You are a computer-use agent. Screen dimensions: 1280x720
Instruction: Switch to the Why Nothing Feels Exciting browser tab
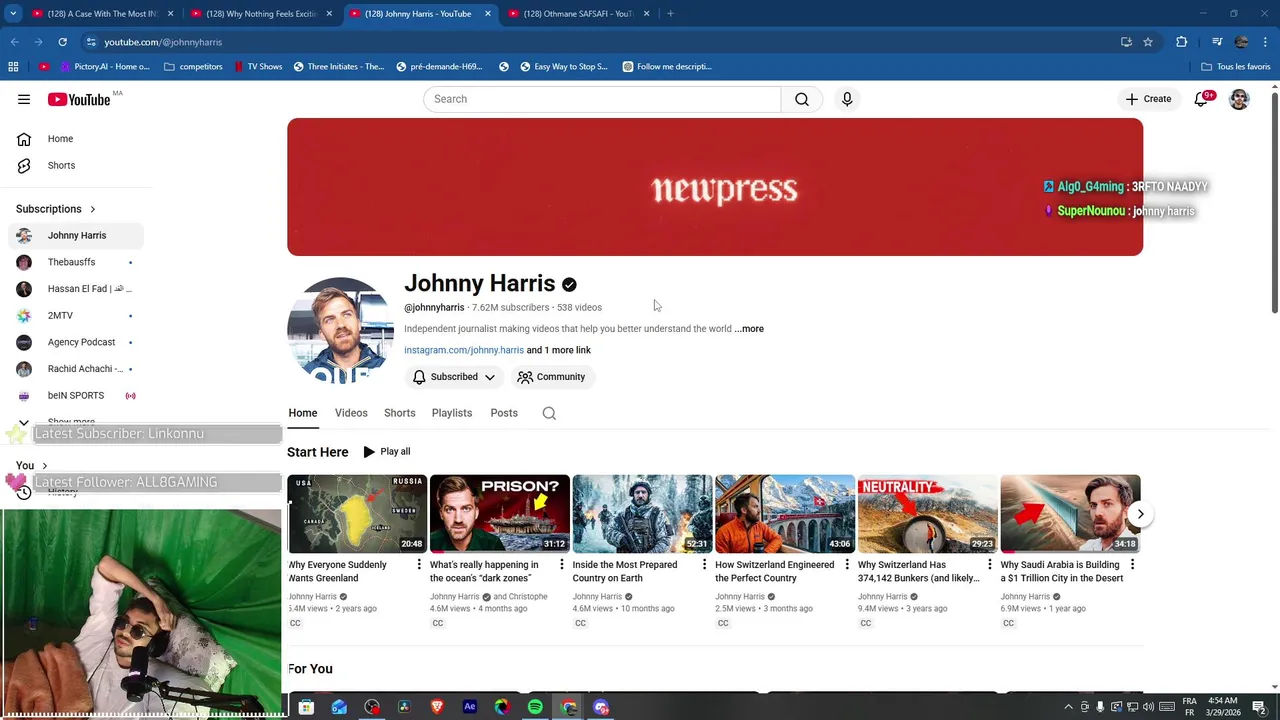pyautogui.click(x=262, y=14)
